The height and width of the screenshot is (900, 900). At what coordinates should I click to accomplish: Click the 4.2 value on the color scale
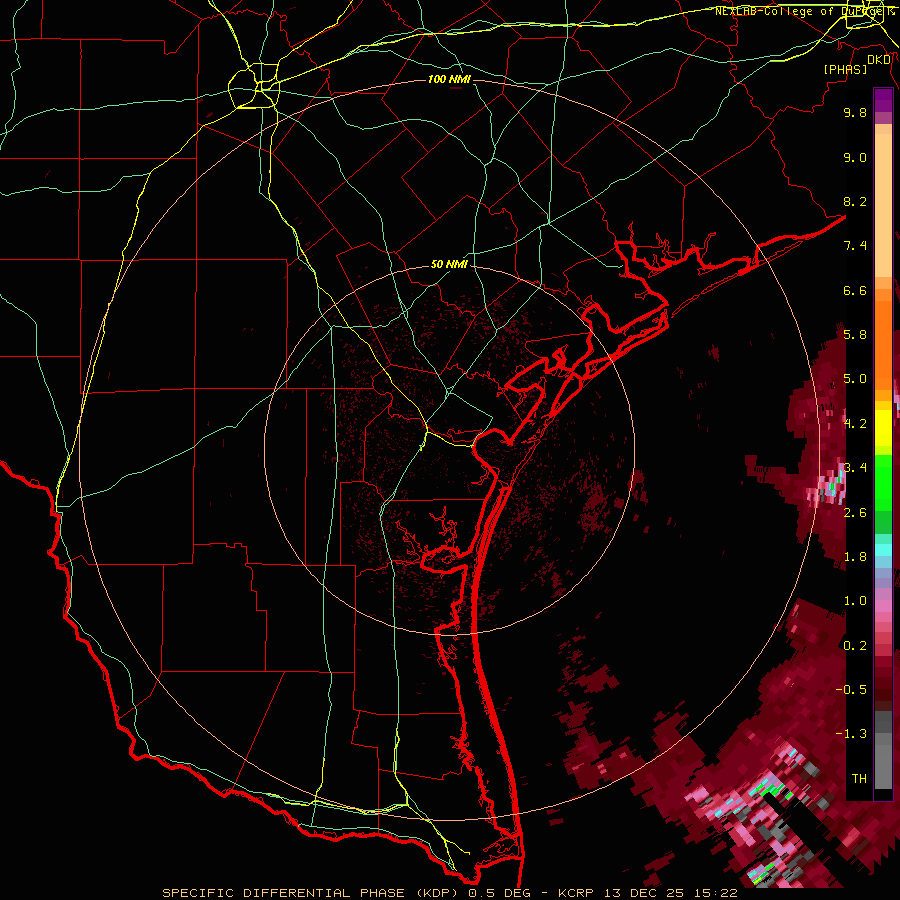point(855,424)
